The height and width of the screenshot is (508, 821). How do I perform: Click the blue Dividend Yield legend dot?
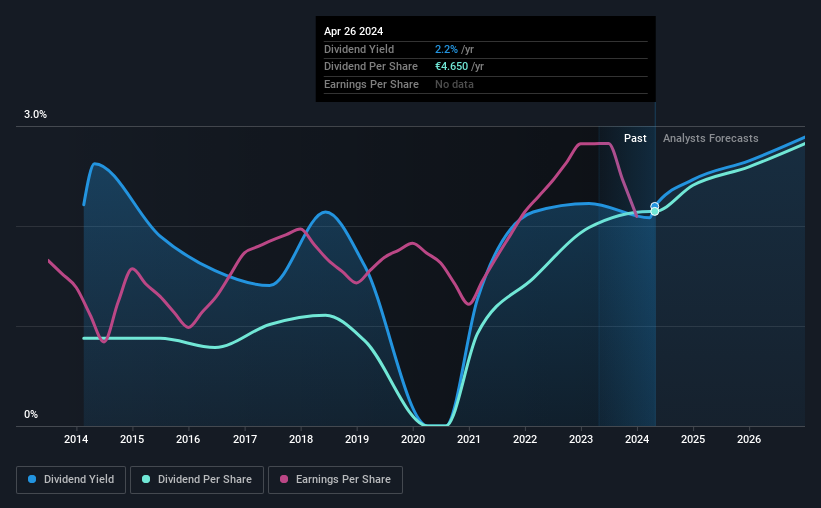click(32, 479)
